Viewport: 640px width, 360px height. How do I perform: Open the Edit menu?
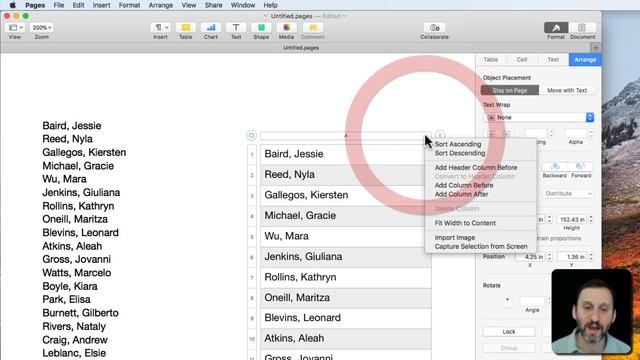78,5
